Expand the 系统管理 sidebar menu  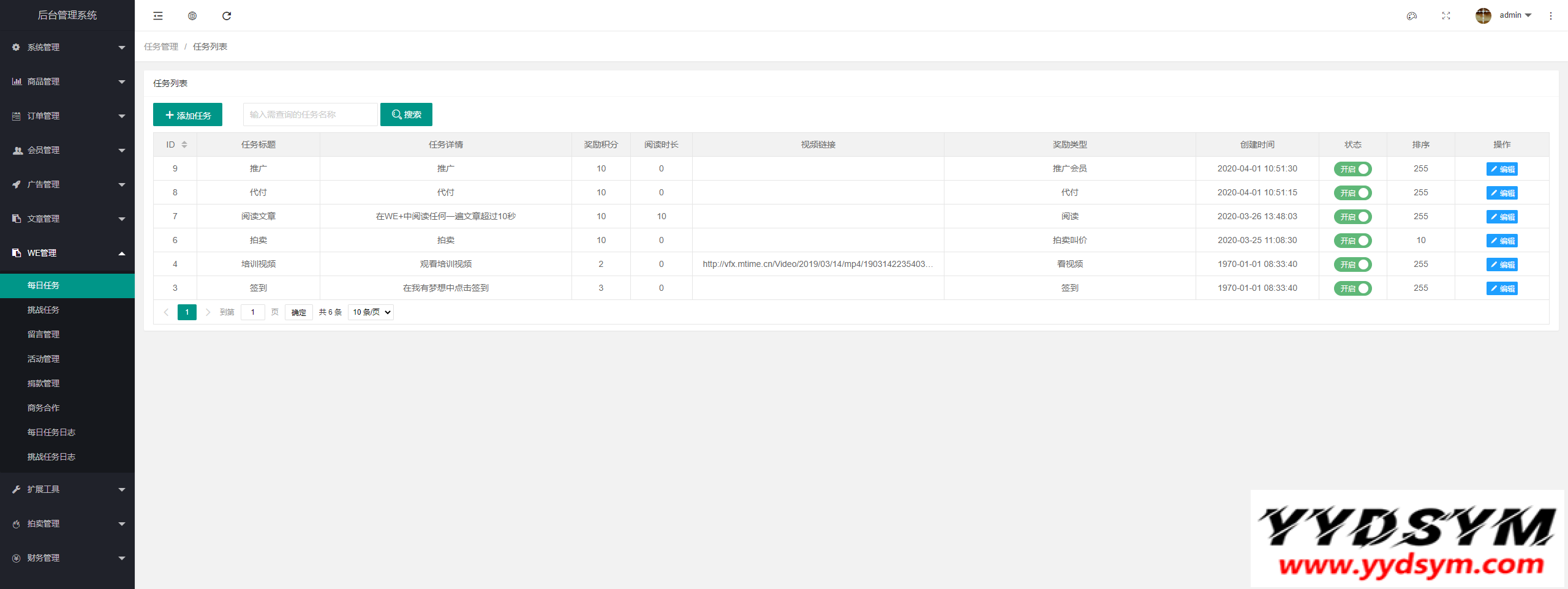[67, 47]
